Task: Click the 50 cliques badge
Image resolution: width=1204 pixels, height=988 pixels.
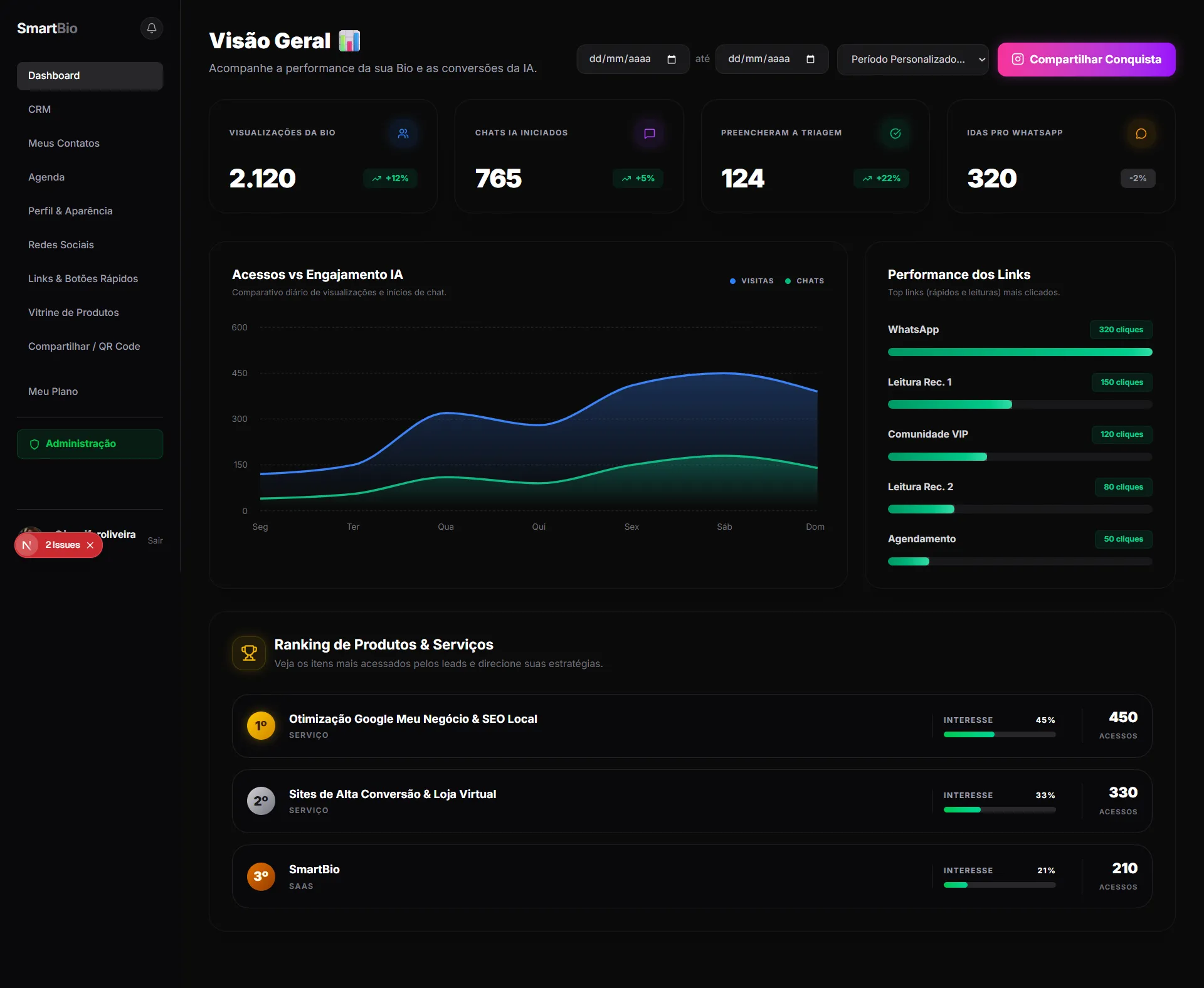Action: click(x=1124, y=539)
